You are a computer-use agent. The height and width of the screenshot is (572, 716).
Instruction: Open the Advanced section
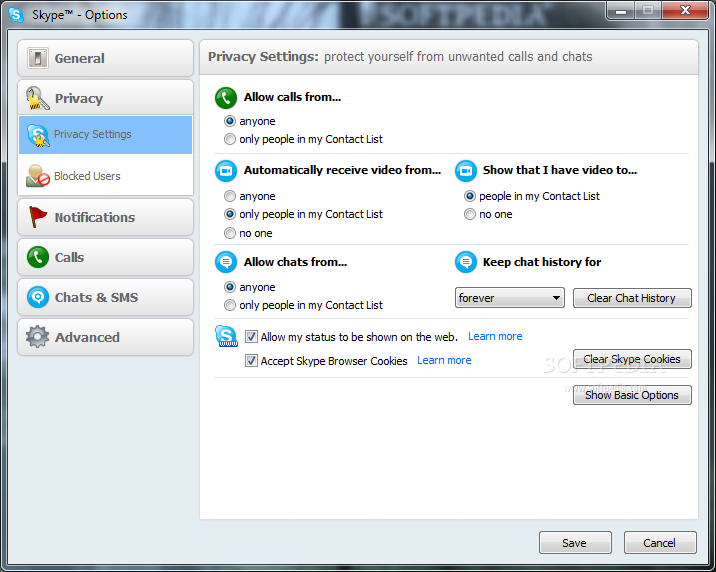click(x=105, y=337)
